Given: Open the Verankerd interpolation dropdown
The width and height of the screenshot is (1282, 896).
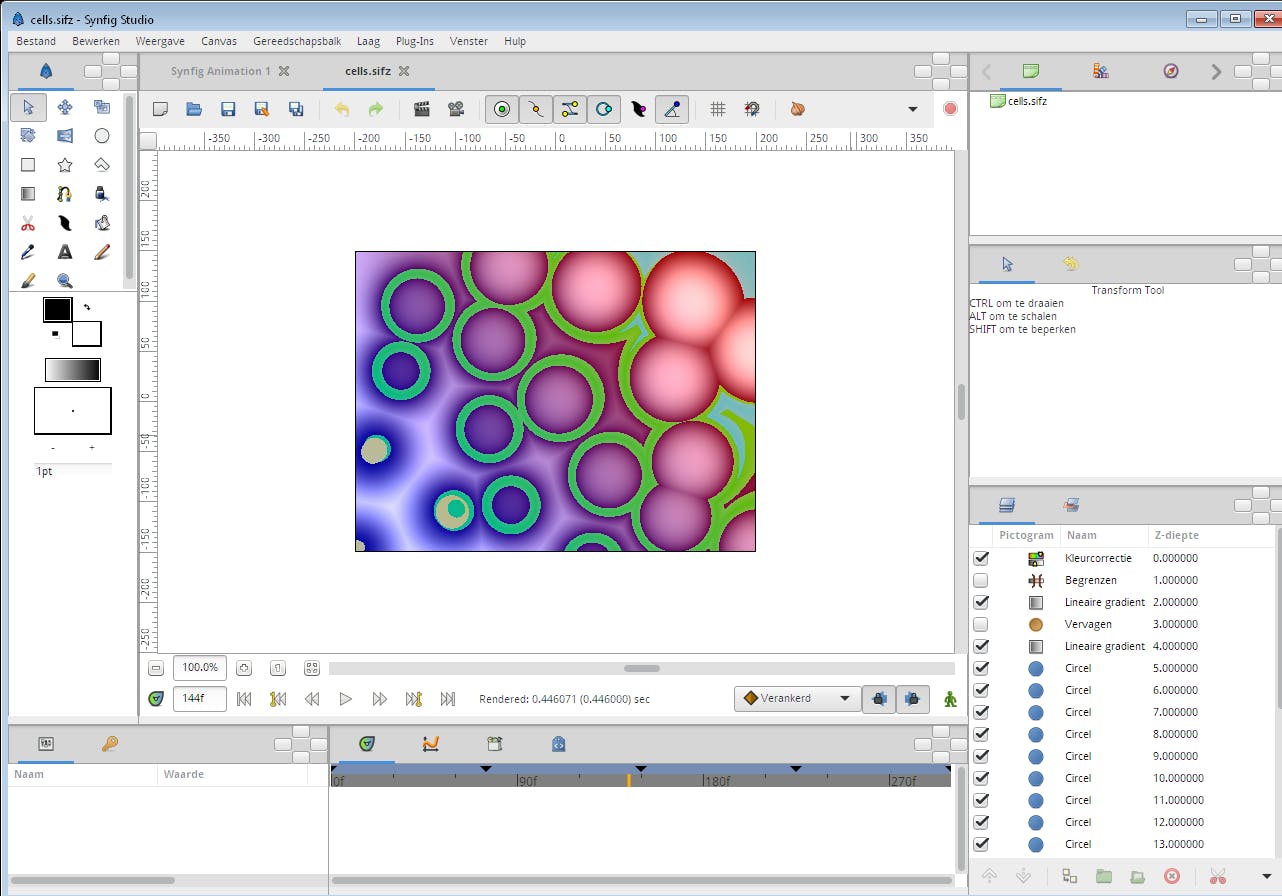Looking at the screenshot, I should [x=796, y=698].
